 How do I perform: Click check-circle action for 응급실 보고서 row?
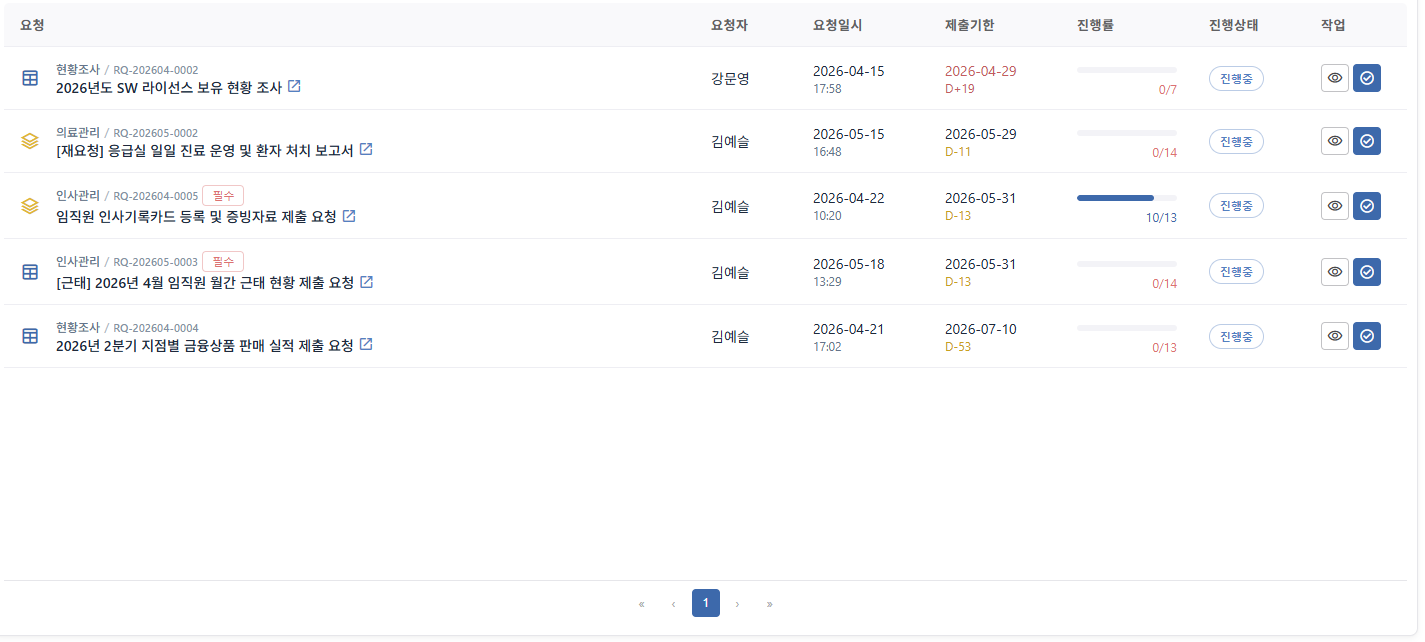coord(1367,141)
